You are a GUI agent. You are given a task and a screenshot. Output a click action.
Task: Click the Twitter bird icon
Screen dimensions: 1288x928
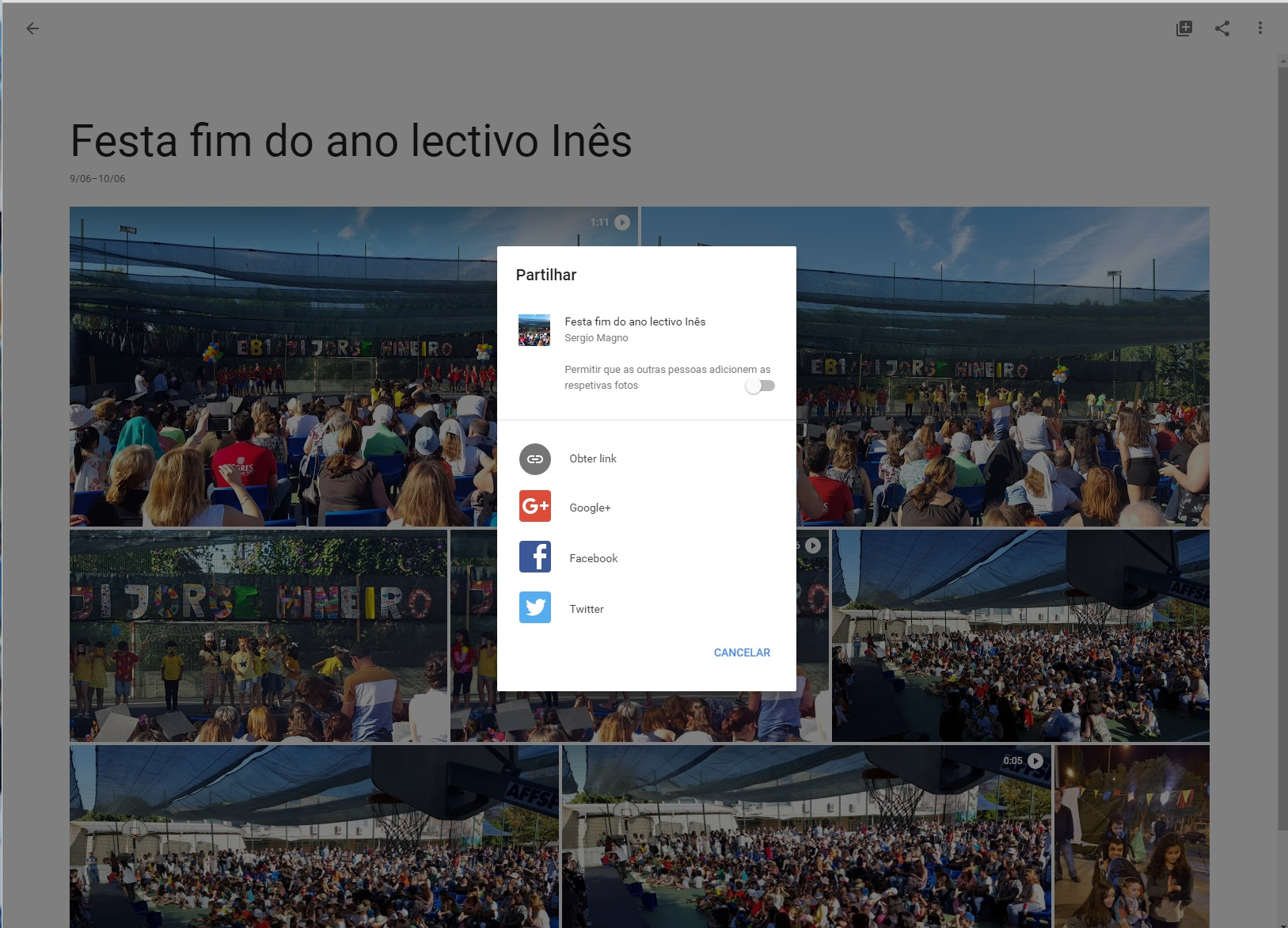point(535,607)
